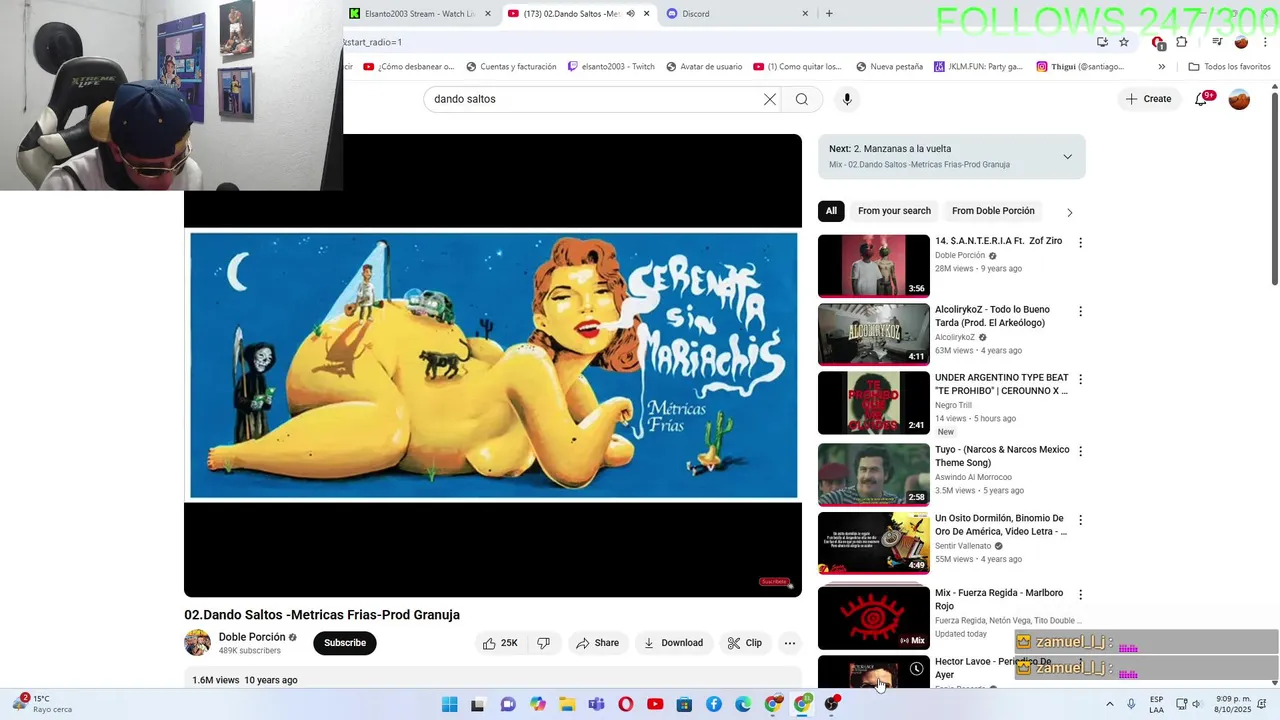Open Microsoft Store from the taskbar
The image size is (1280, 720).
point(685,704)
